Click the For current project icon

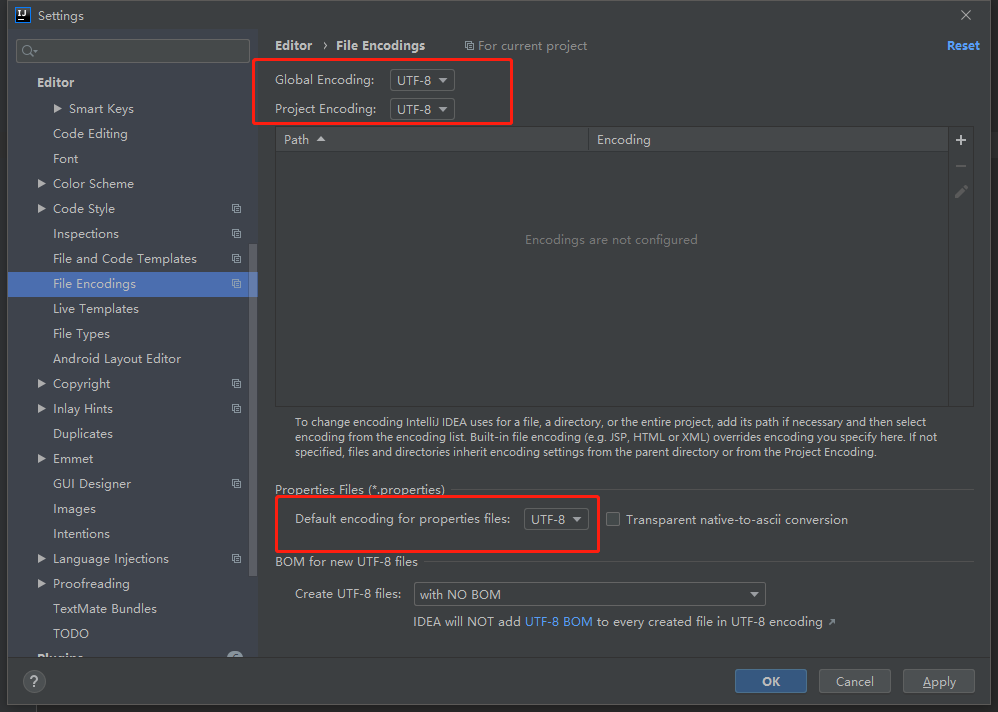pyautogui.click(x=469, y=46)
